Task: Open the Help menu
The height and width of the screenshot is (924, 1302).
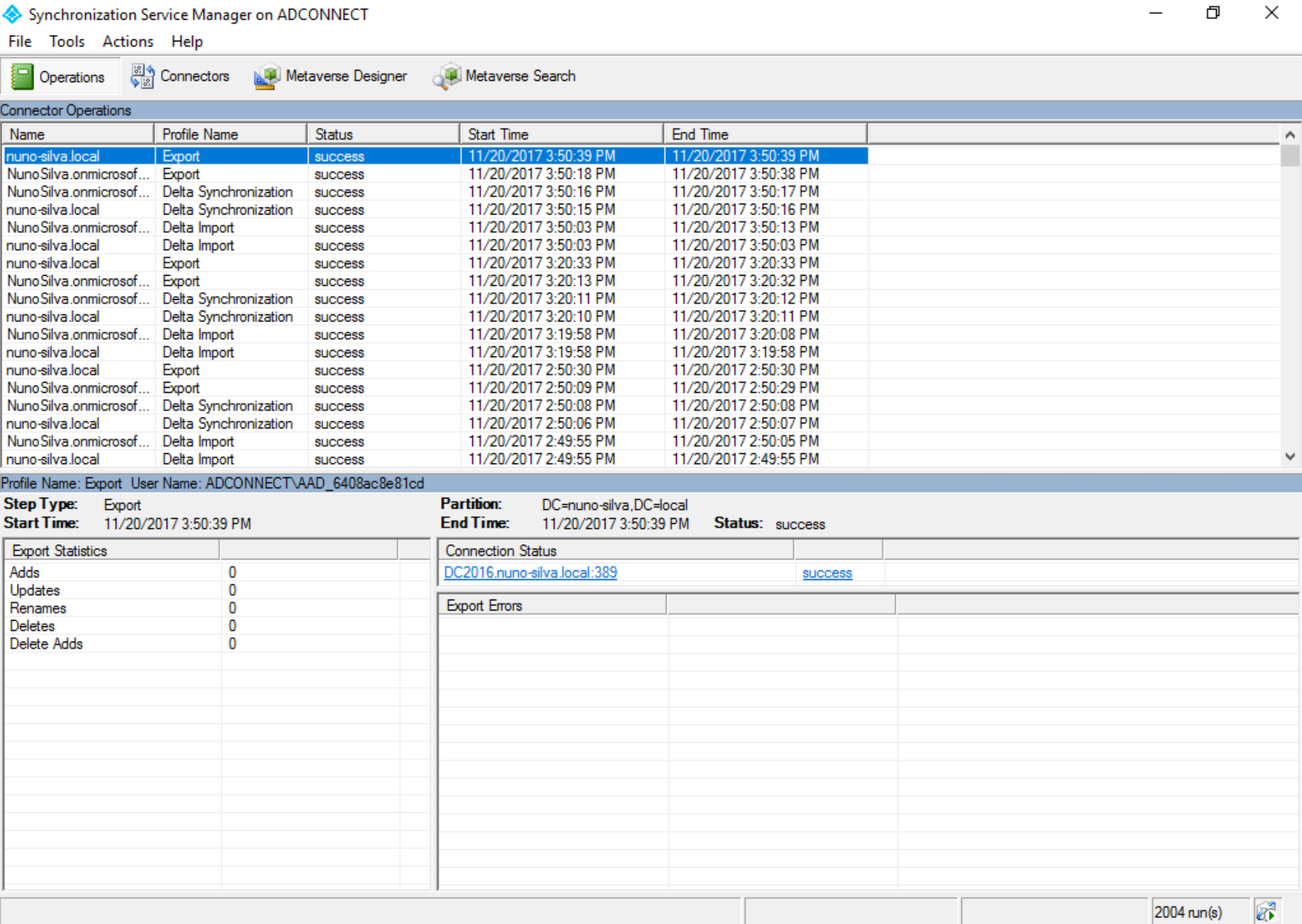Action: pos(187,41)
